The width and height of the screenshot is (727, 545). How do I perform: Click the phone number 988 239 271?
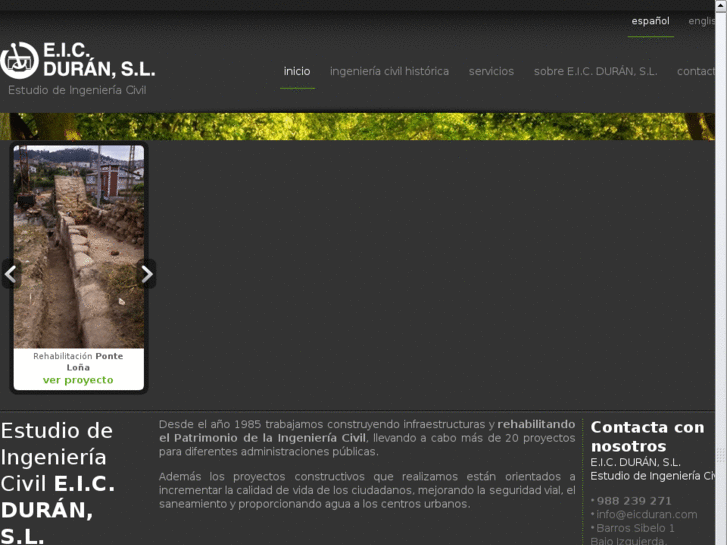[634, 501]
